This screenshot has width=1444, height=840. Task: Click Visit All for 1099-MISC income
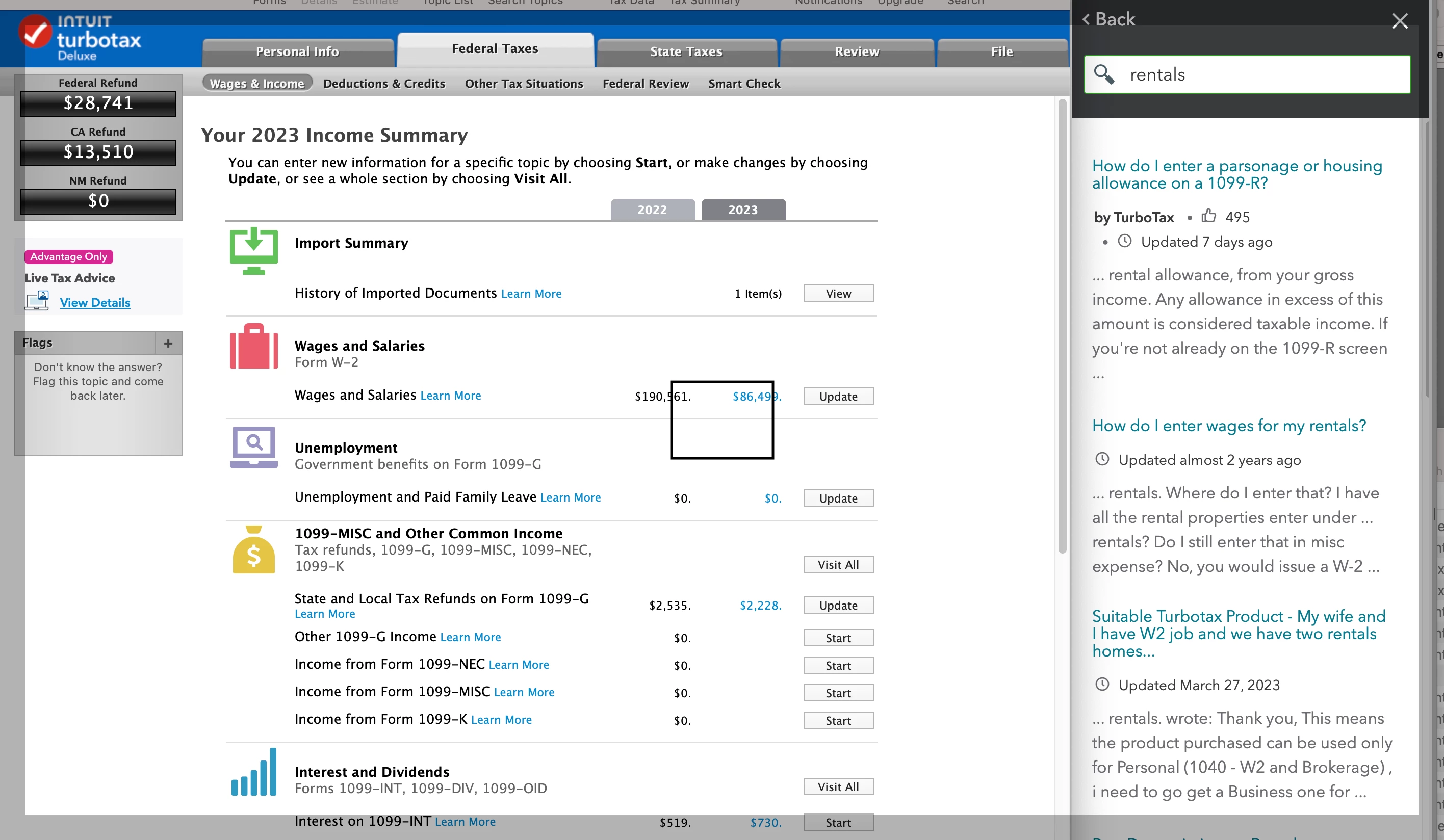click(x=838, y=564)
